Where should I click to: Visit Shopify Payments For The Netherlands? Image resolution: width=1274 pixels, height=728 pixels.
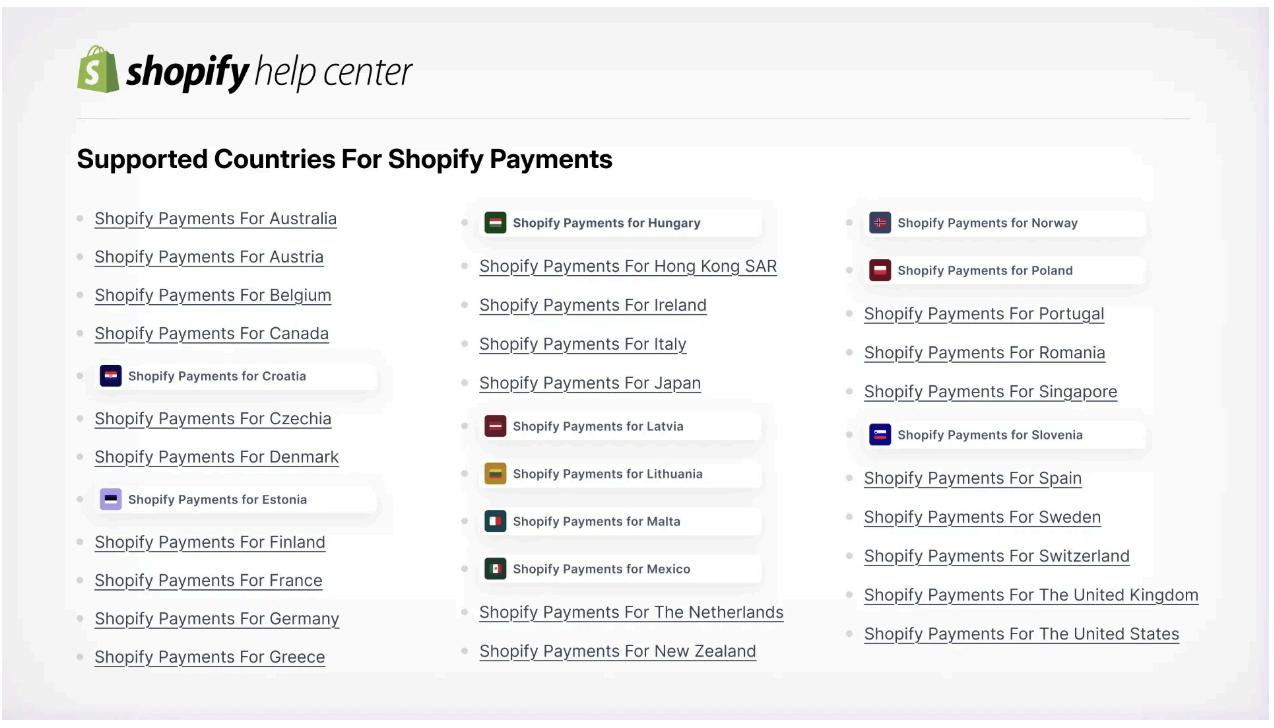click(630, 612)
